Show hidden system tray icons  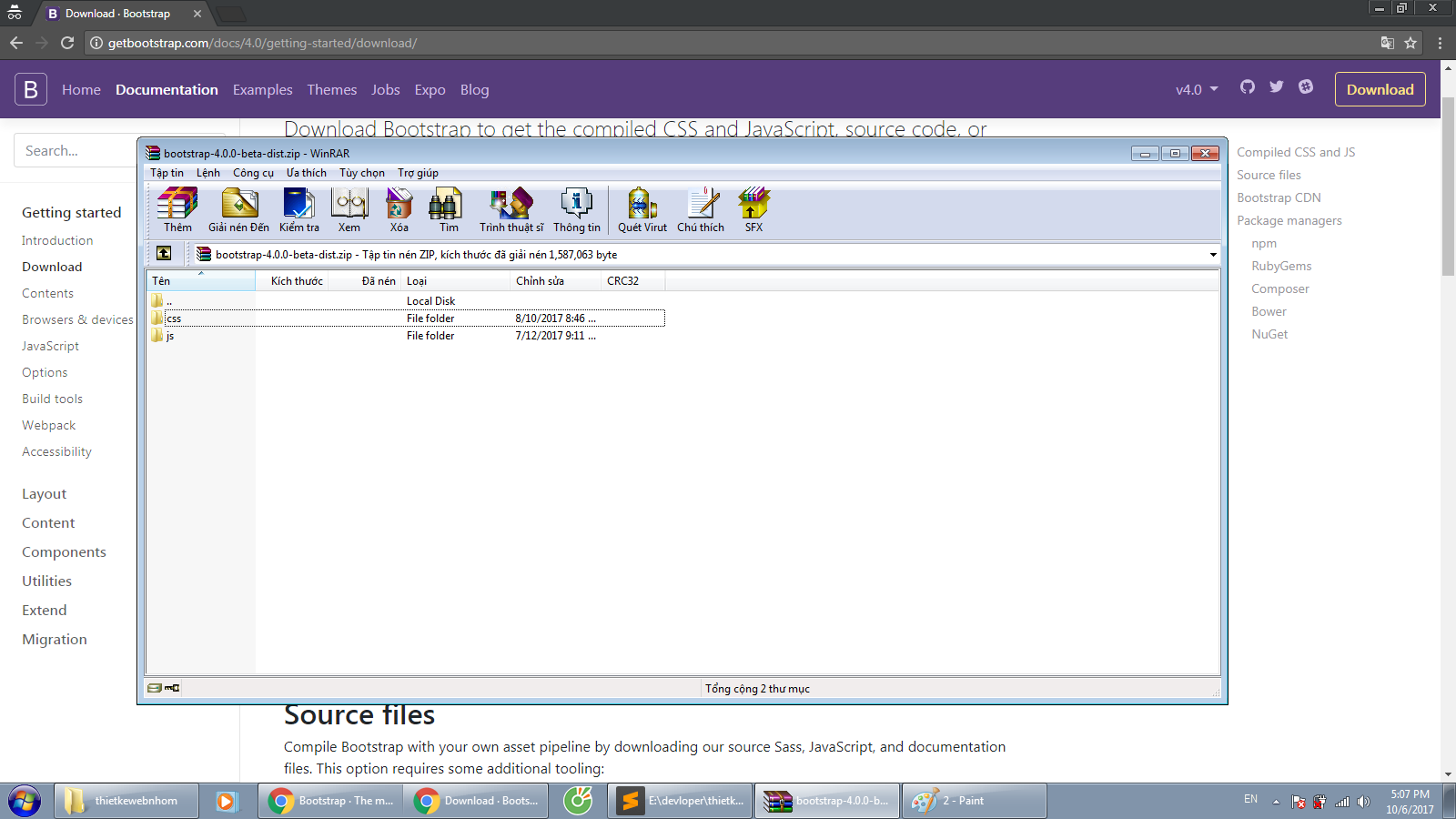[x=1276, y=802]
